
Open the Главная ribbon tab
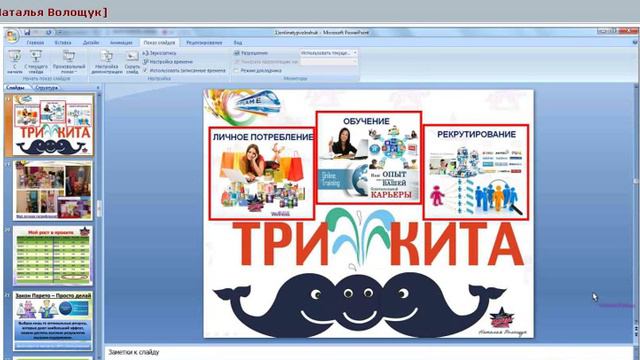pos(35,42)
